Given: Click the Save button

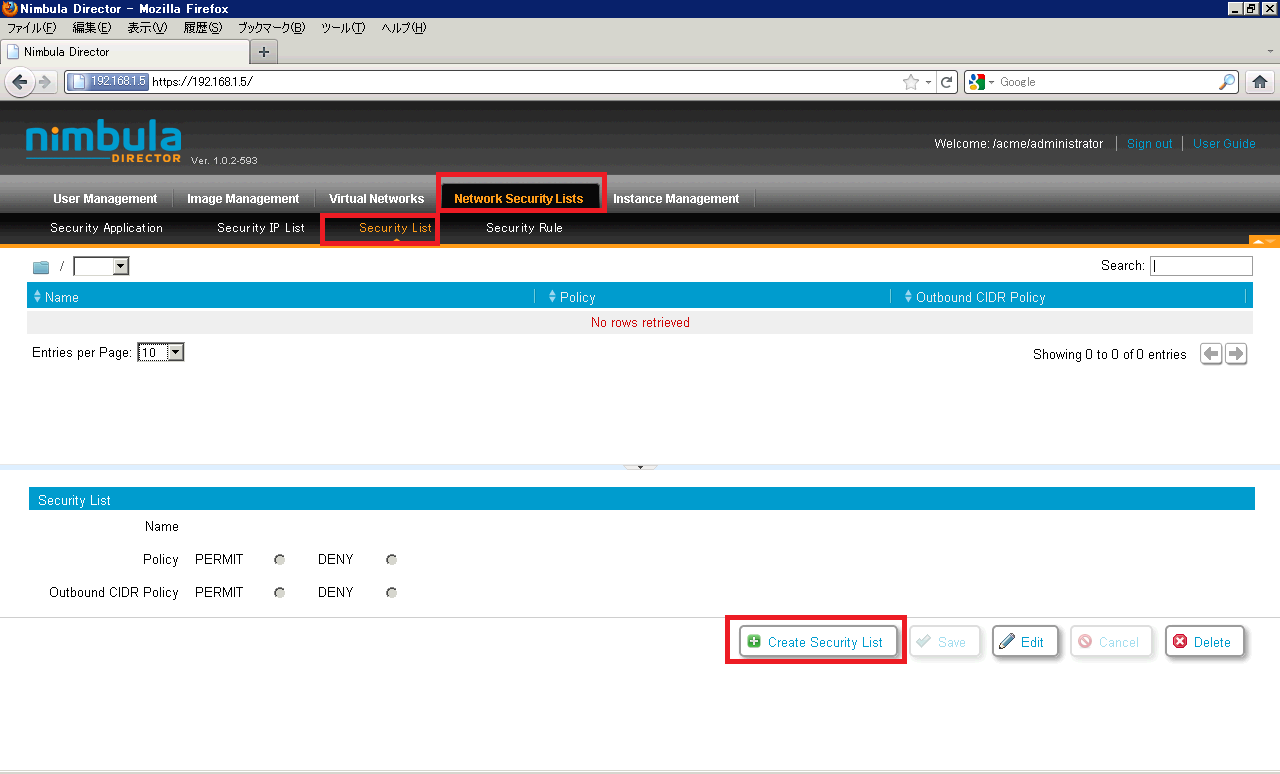Looking at the screenshot, I should [944, 642].
